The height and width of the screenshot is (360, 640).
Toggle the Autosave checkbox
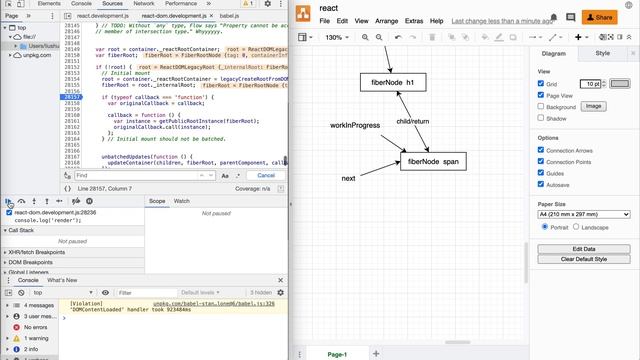(541, 184)
